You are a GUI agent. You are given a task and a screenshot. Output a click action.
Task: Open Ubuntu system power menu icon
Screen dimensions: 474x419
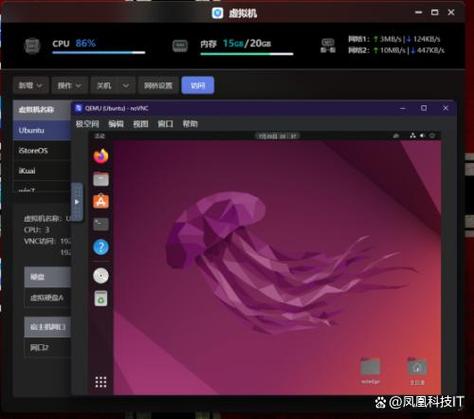pos(432,136)
